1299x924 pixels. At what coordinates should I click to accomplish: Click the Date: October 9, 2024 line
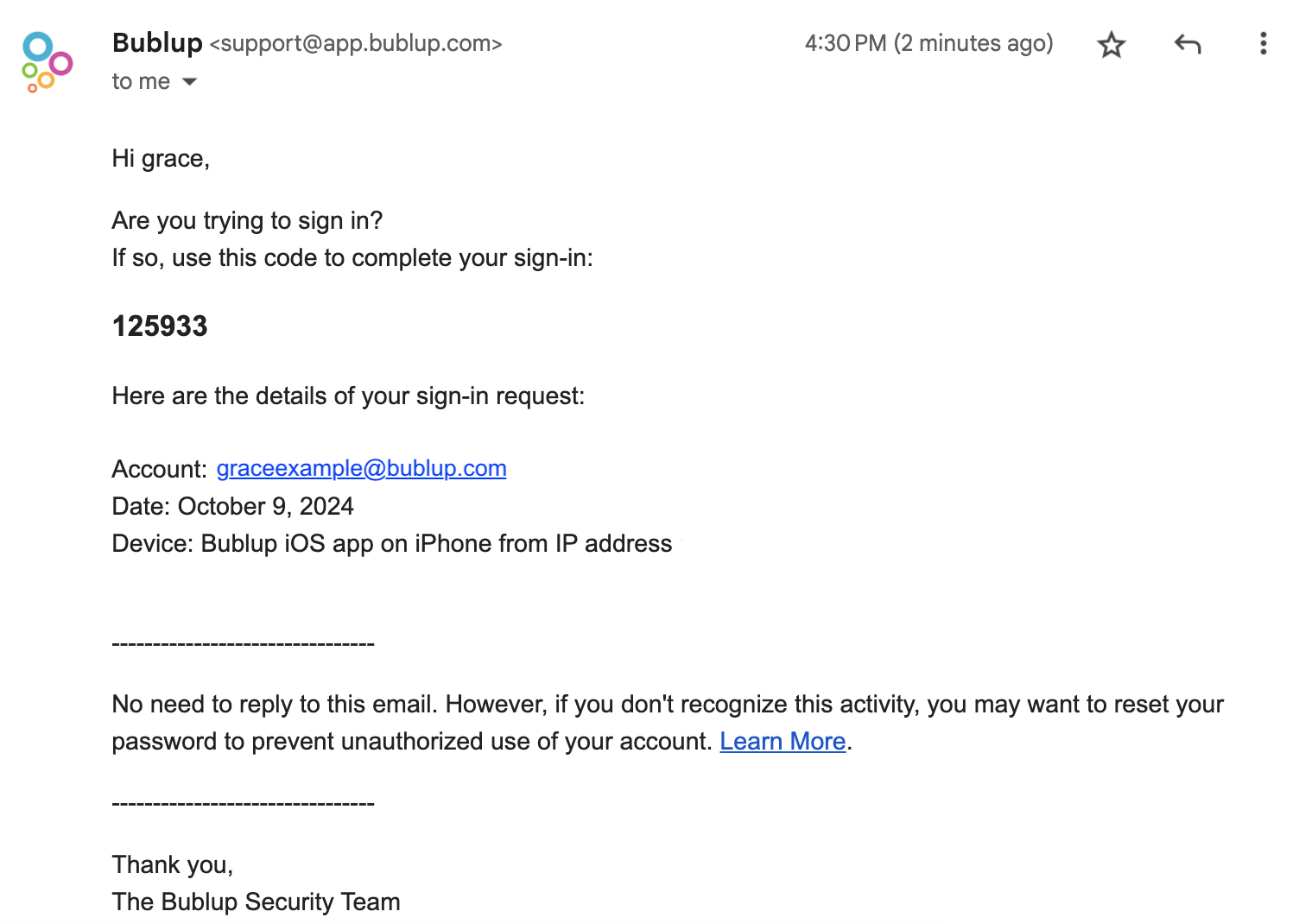point(233,506)
